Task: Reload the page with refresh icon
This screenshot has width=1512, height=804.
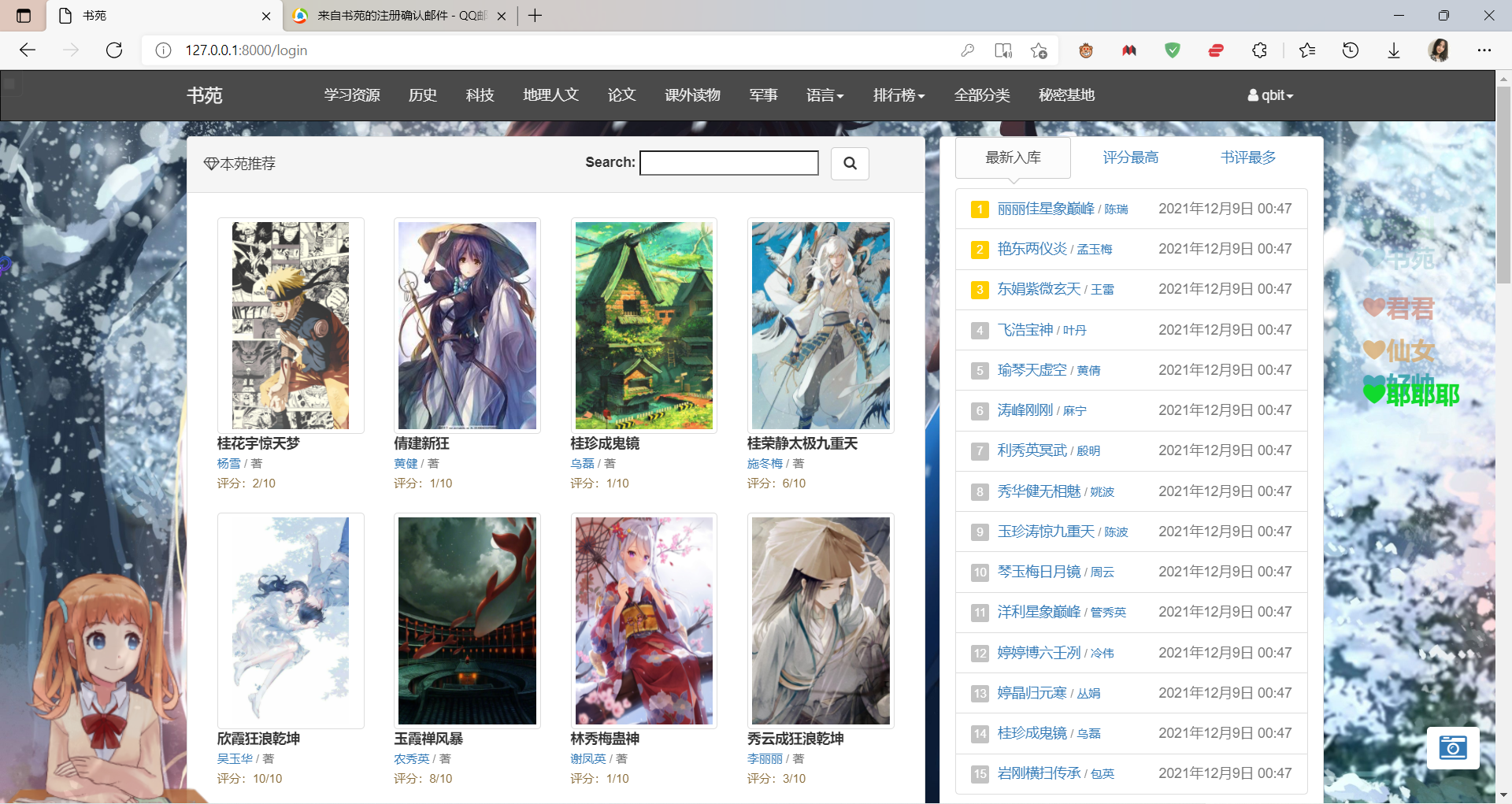Action: [x=114, y=50]
